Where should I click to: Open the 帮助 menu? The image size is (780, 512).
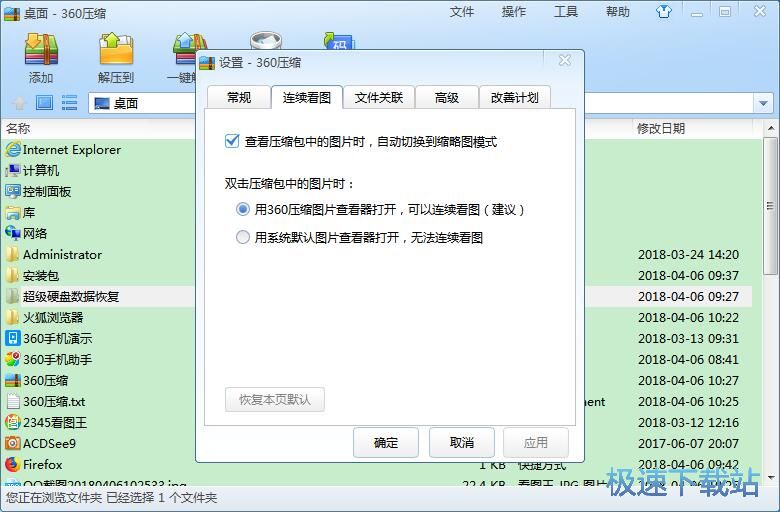tap(617, 11)
